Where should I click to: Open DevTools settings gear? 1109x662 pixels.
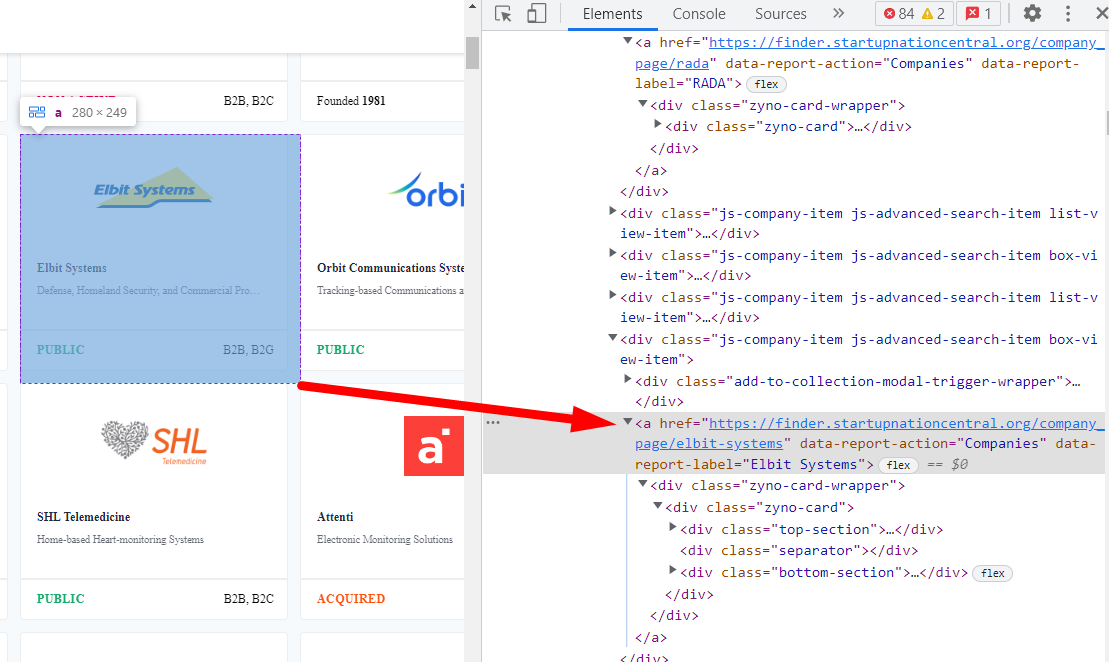(1033, 13)
